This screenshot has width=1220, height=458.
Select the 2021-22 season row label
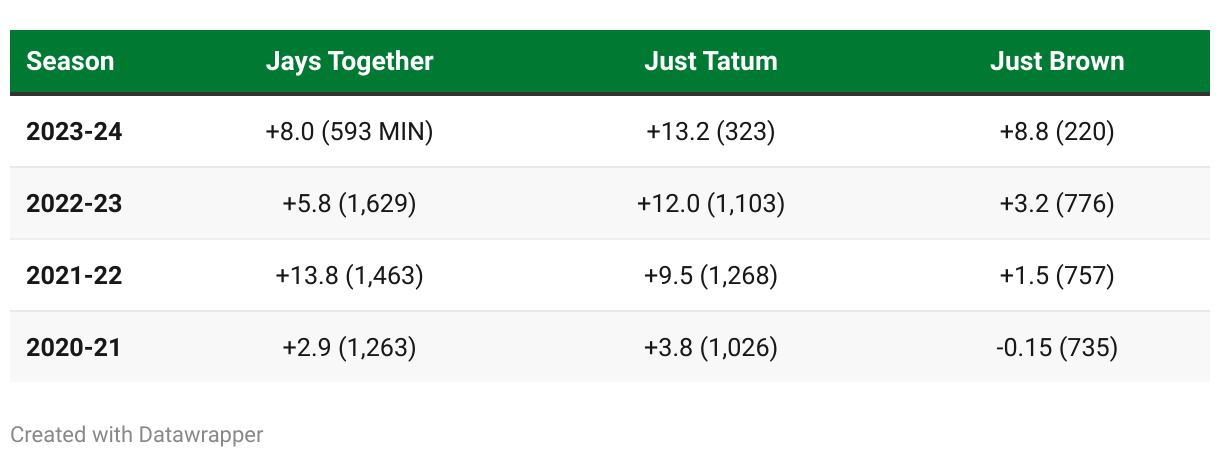coord(74,275)
